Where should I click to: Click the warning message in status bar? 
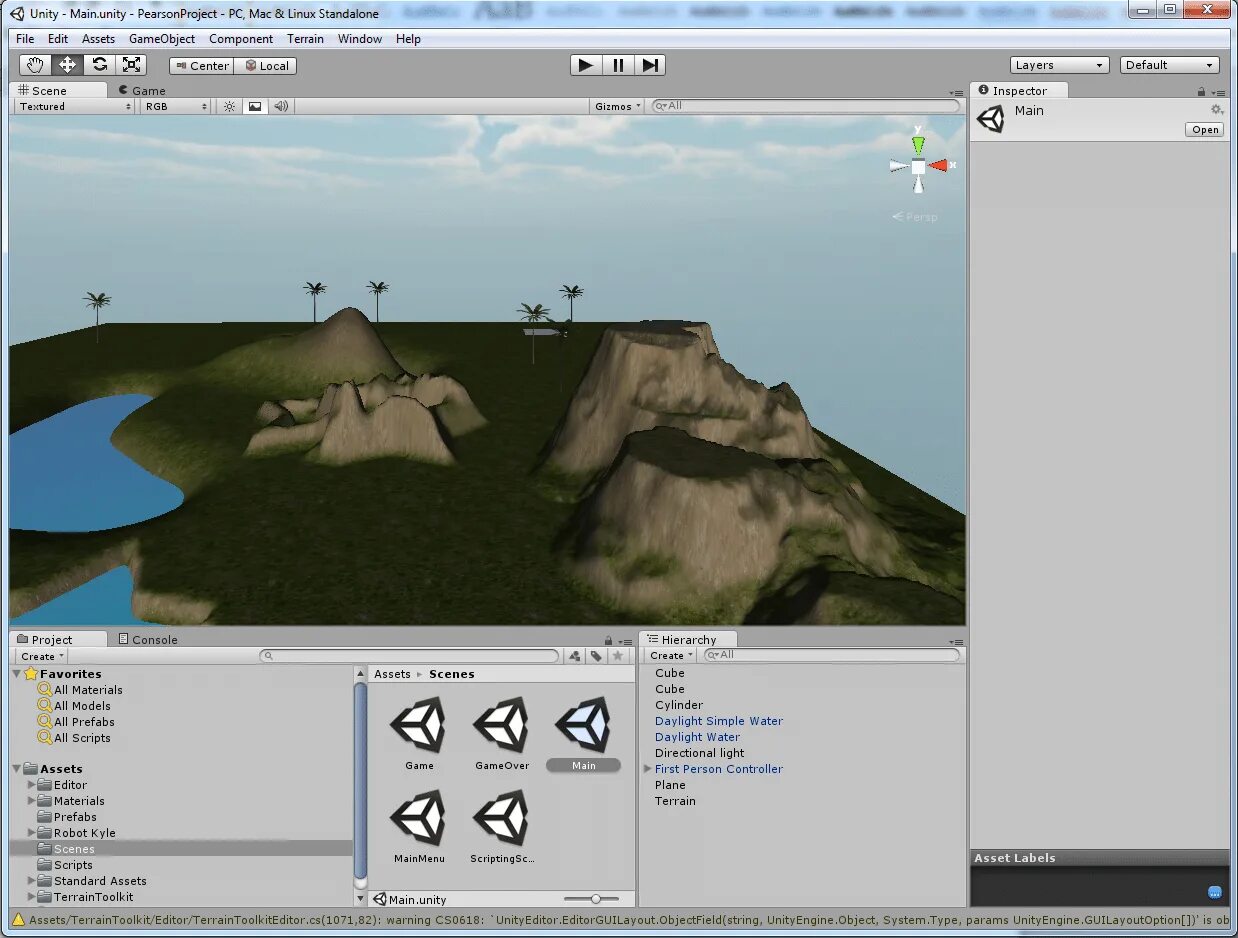[622, 920]
